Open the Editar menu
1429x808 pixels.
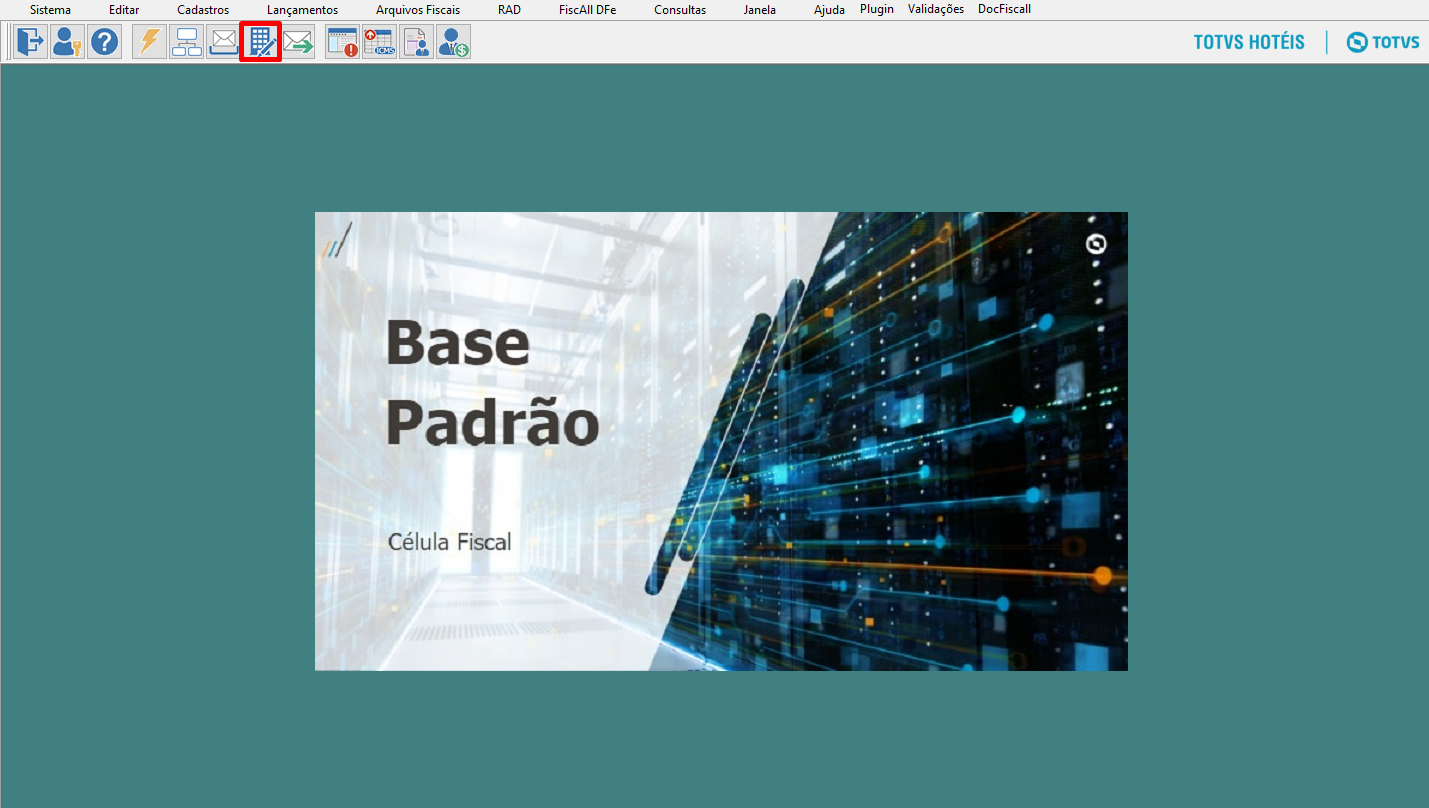tap(124, 10)
